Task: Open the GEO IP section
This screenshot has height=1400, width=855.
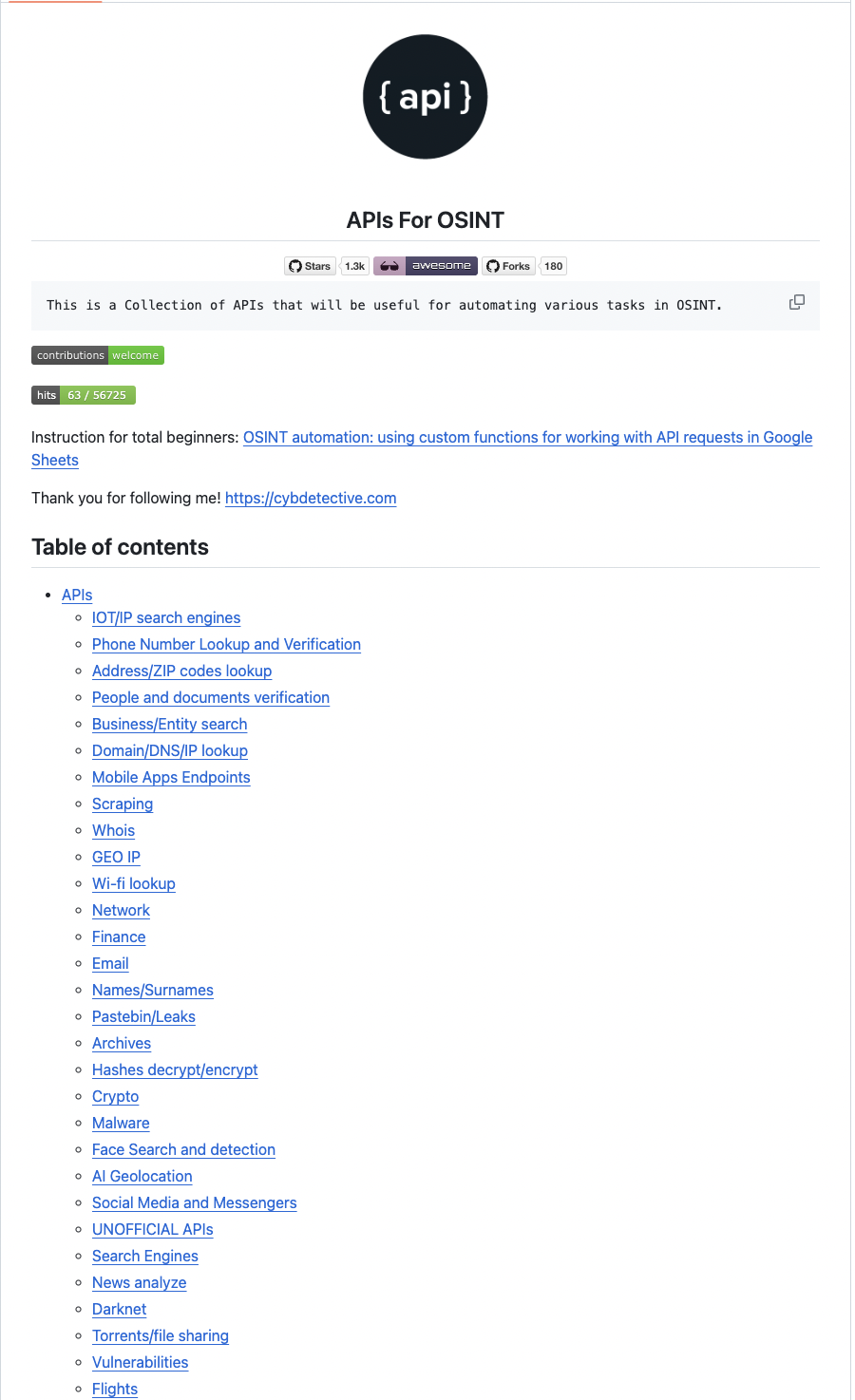Action: (116, 857)
